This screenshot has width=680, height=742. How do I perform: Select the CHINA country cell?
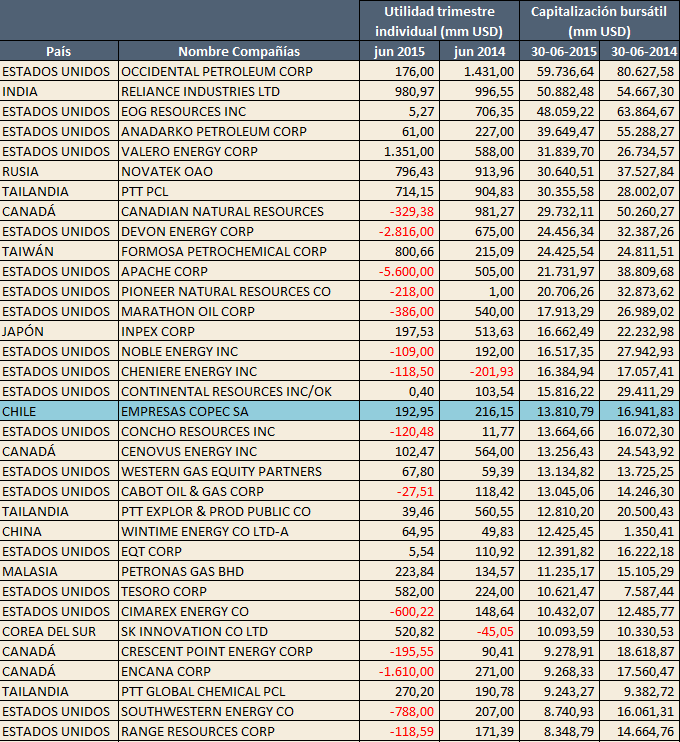pyautogui.click(x=59, y=531)
